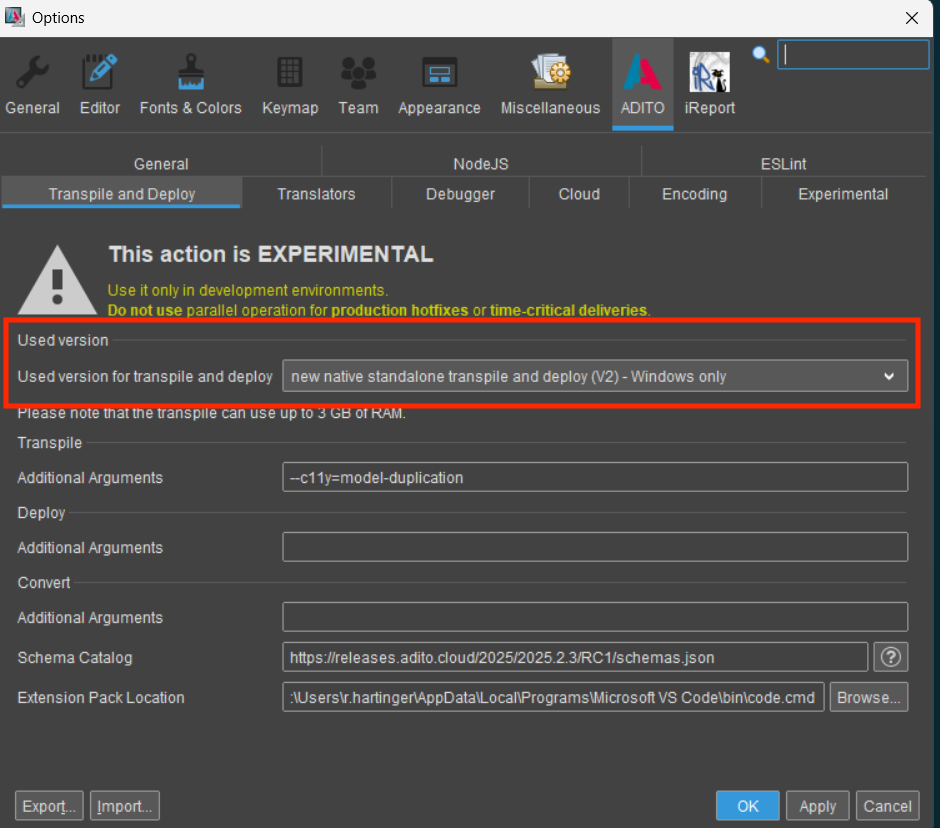Click the Export... button
The width and height of the screenshot is (940, 828).
[49, 806]
